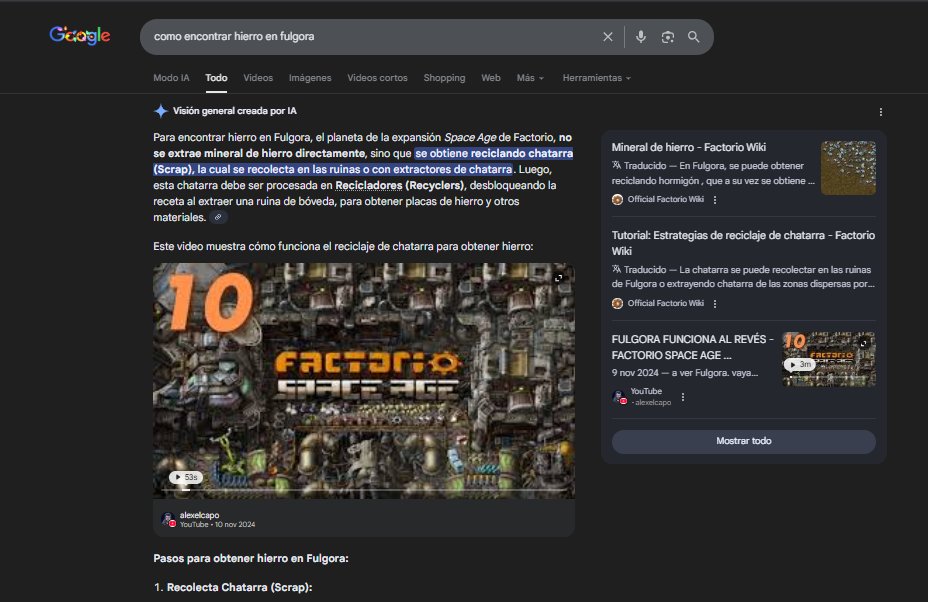Screen dimensions: 928x602
Task: Open the Shopping tab
Action: (444, 78)
